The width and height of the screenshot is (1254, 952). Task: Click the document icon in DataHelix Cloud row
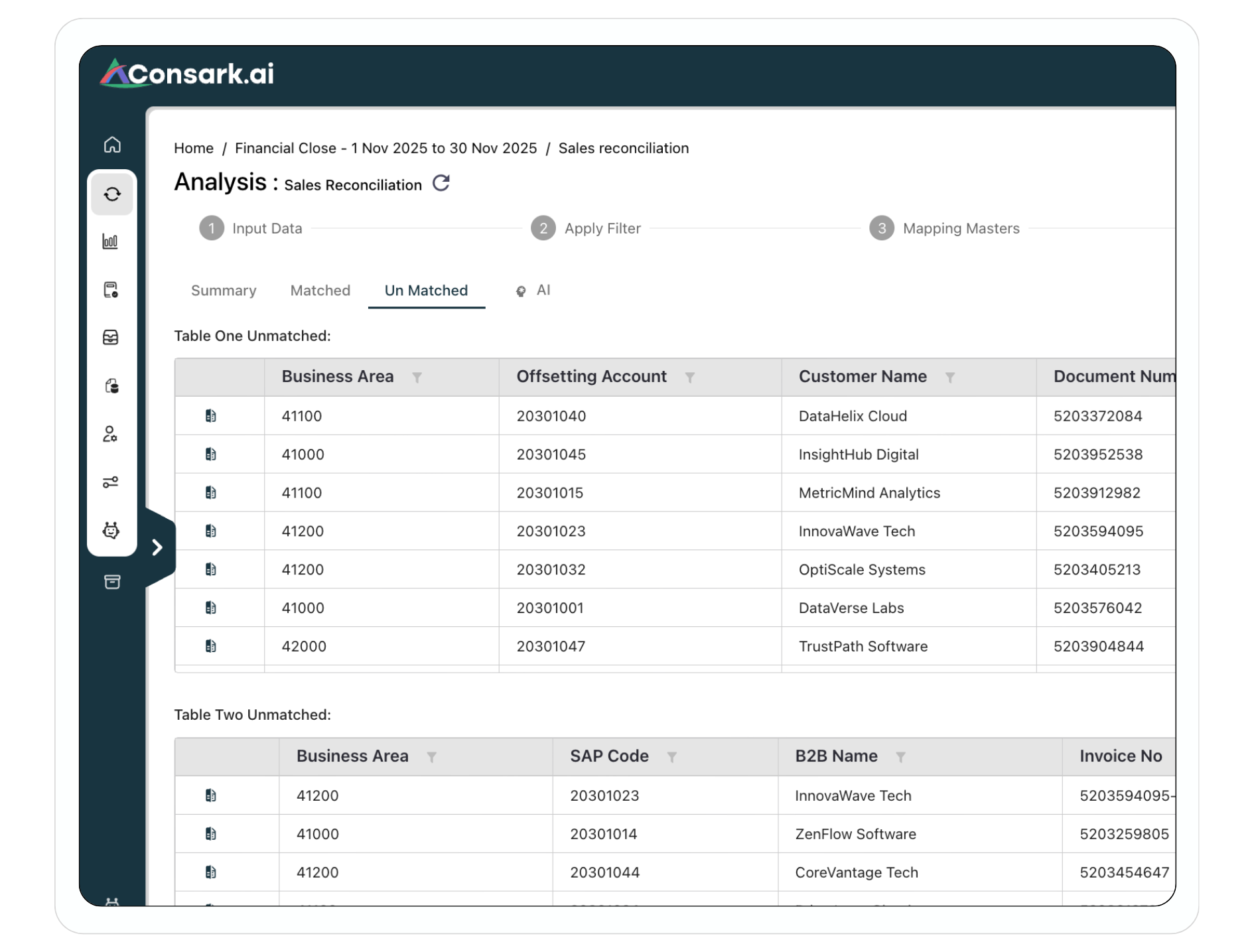pos(211,416)
